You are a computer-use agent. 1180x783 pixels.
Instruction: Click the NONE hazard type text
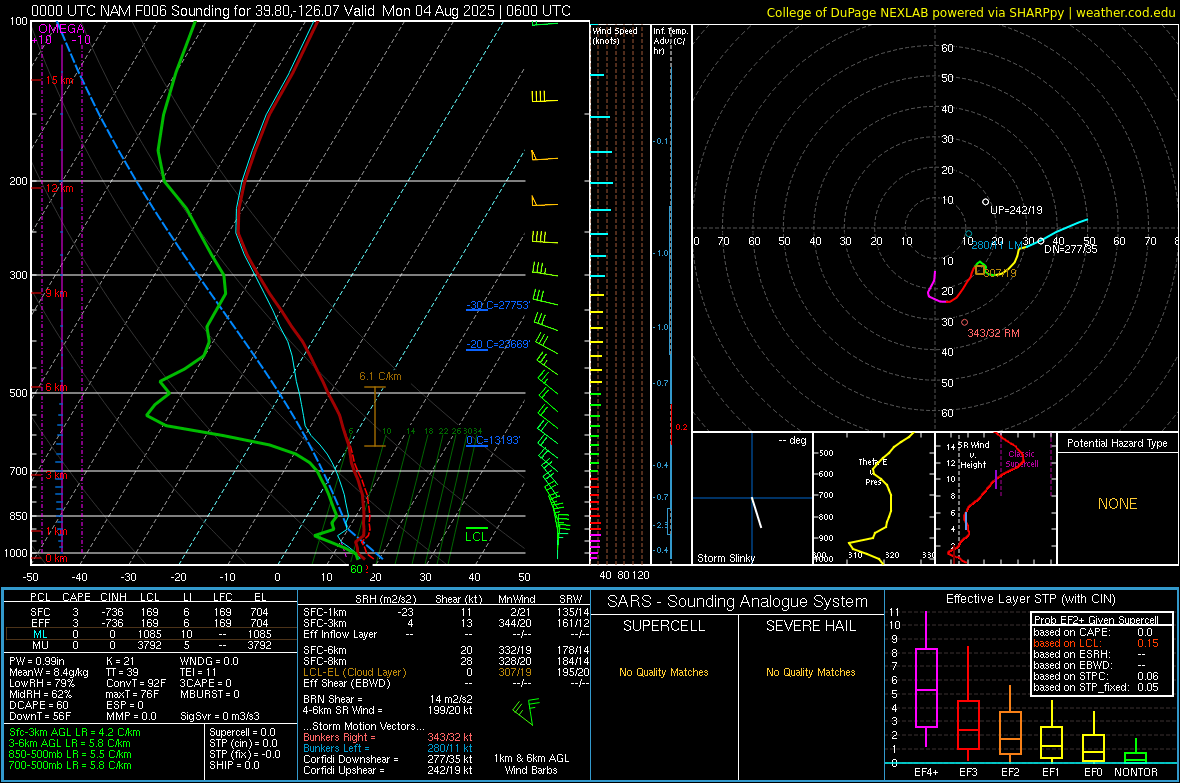(x=1117, y=504)
